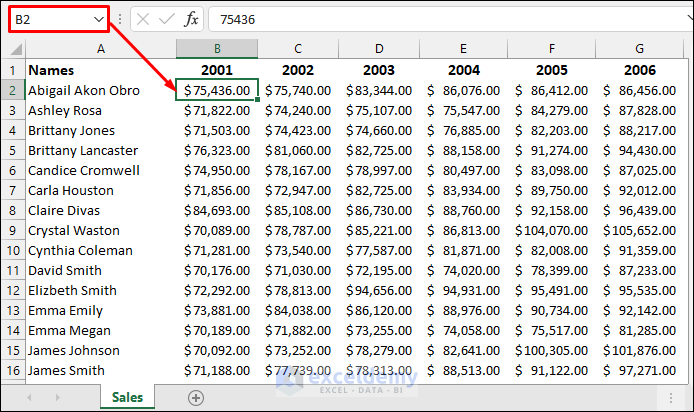Click the cell with $81,060.00
694x412 pixels.
click(298, 150)
